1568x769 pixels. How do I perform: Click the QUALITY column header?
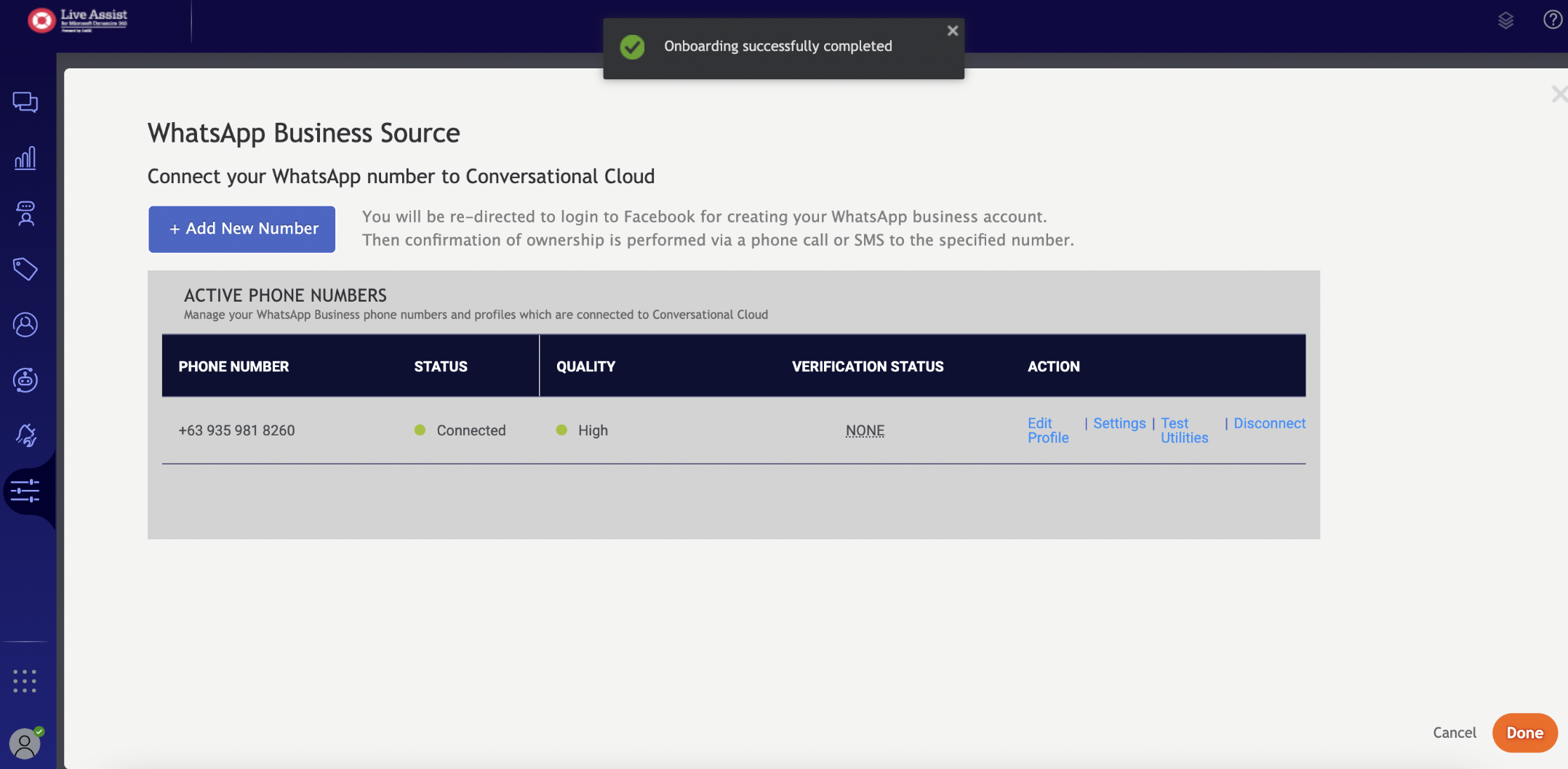tap(585, 366)
